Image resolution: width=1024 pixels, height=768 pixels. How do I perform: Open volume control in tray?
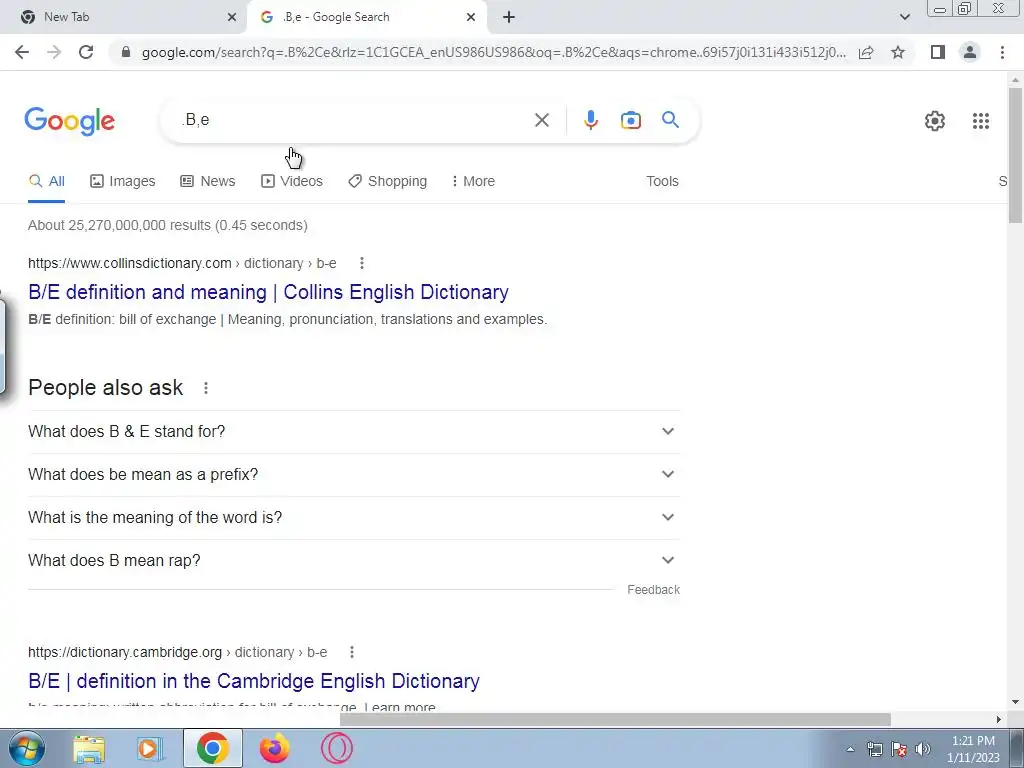coord(923,749)
